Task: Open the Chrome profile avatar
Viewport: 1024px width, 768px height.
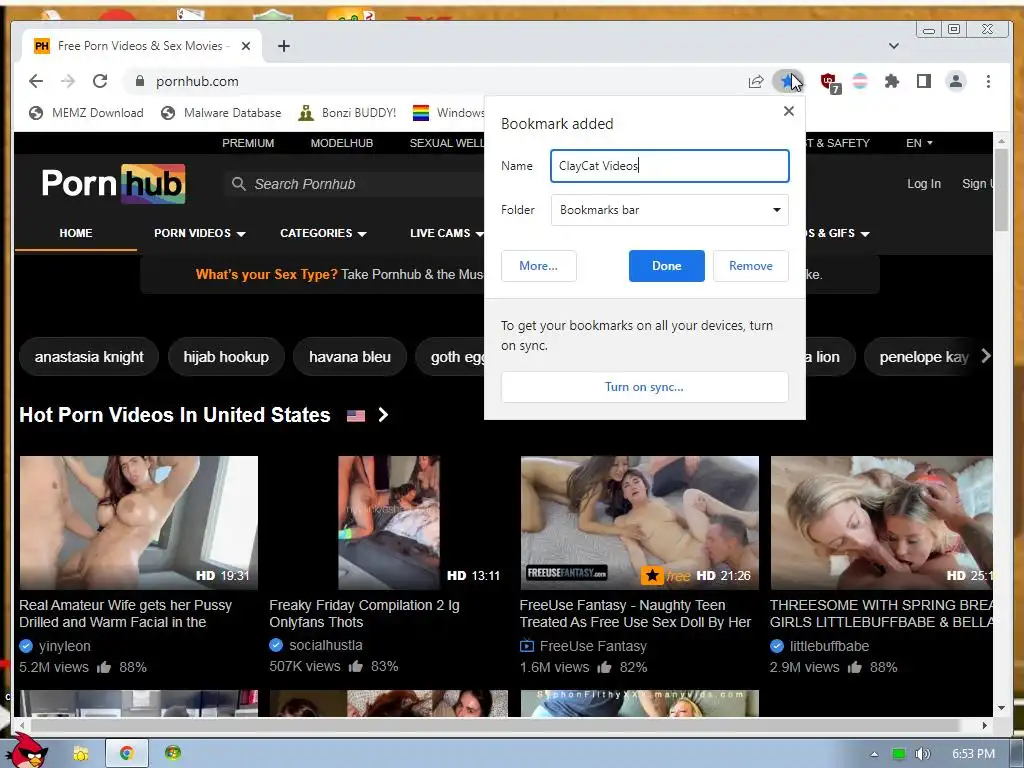Action: point(955,81)
